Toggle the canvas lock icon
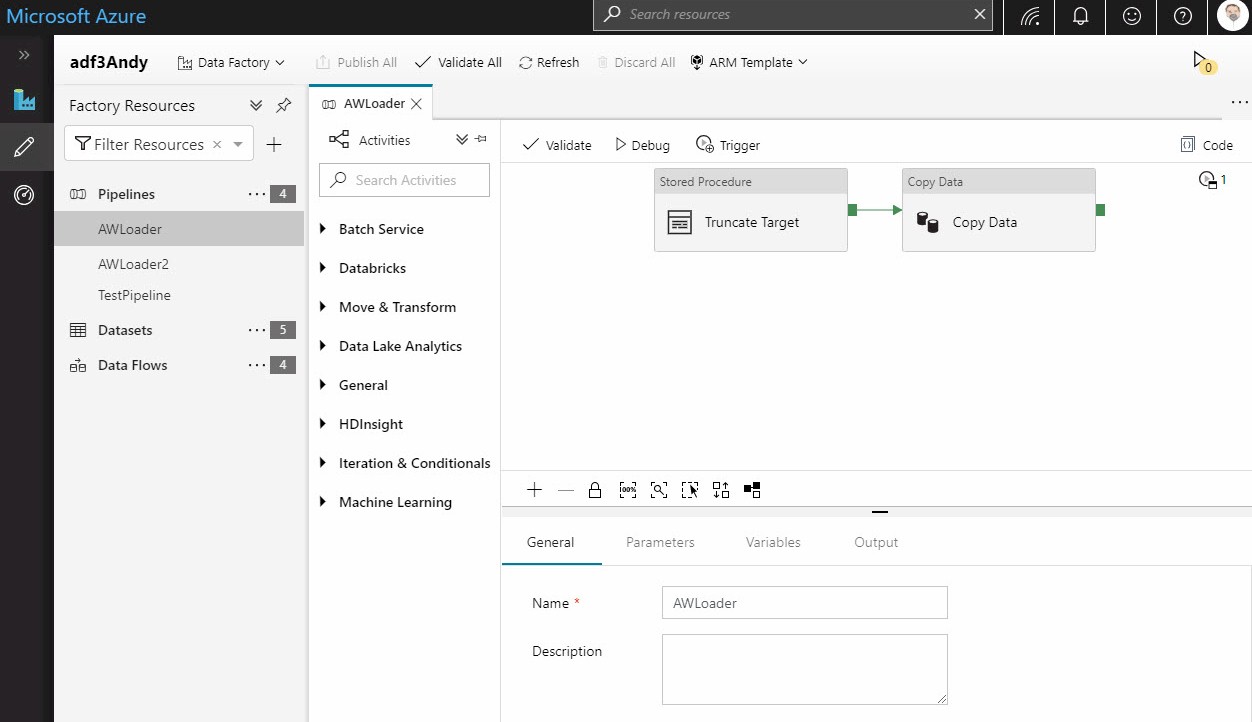The height and width of the screenshot is (722, 1252). [x=595, y=490]
